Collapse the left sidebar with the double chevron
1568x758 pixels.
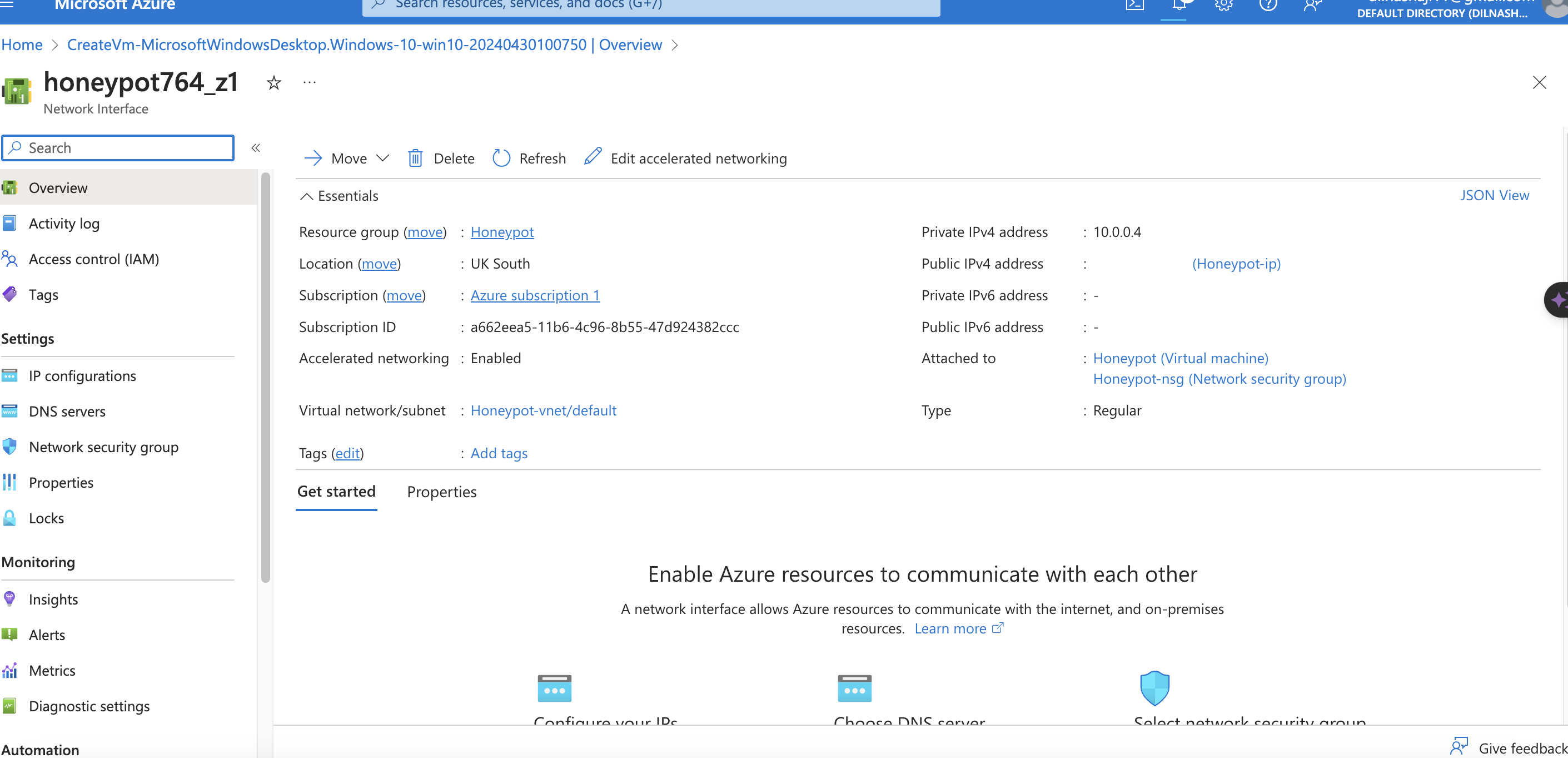tap(256, 148)
